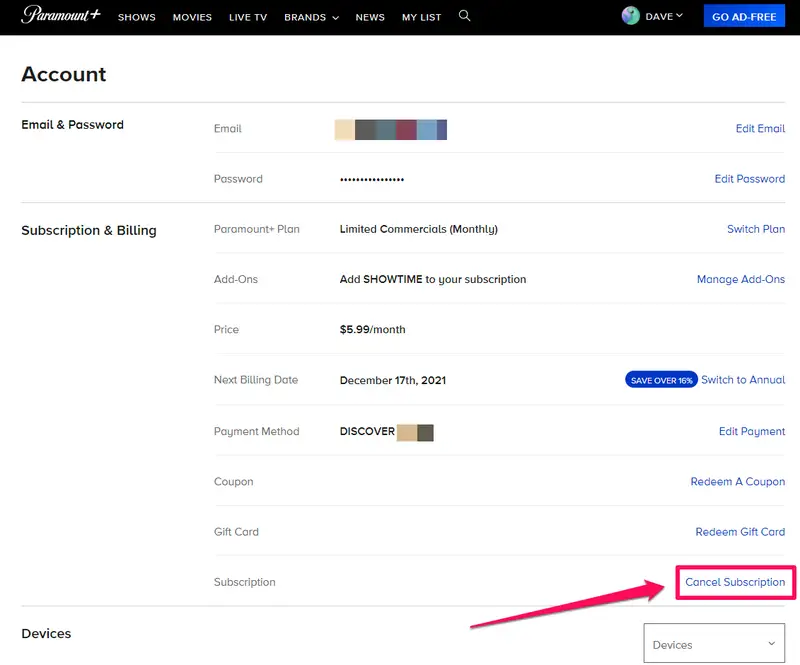Expand the Brands menu dropdown

pos(311,17)
